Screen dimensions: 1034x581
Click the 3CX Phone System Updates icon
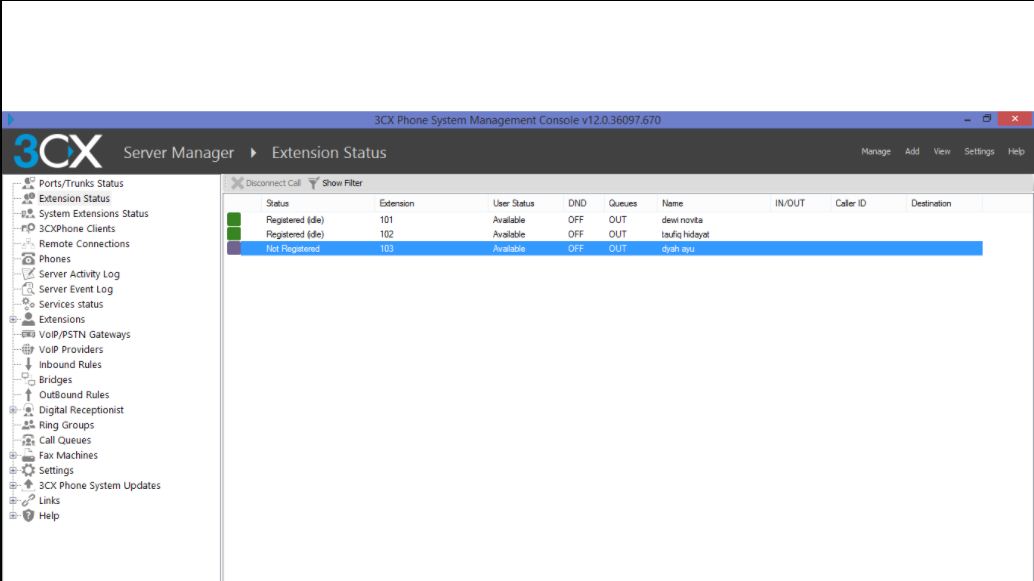click(x=28, y=485)
